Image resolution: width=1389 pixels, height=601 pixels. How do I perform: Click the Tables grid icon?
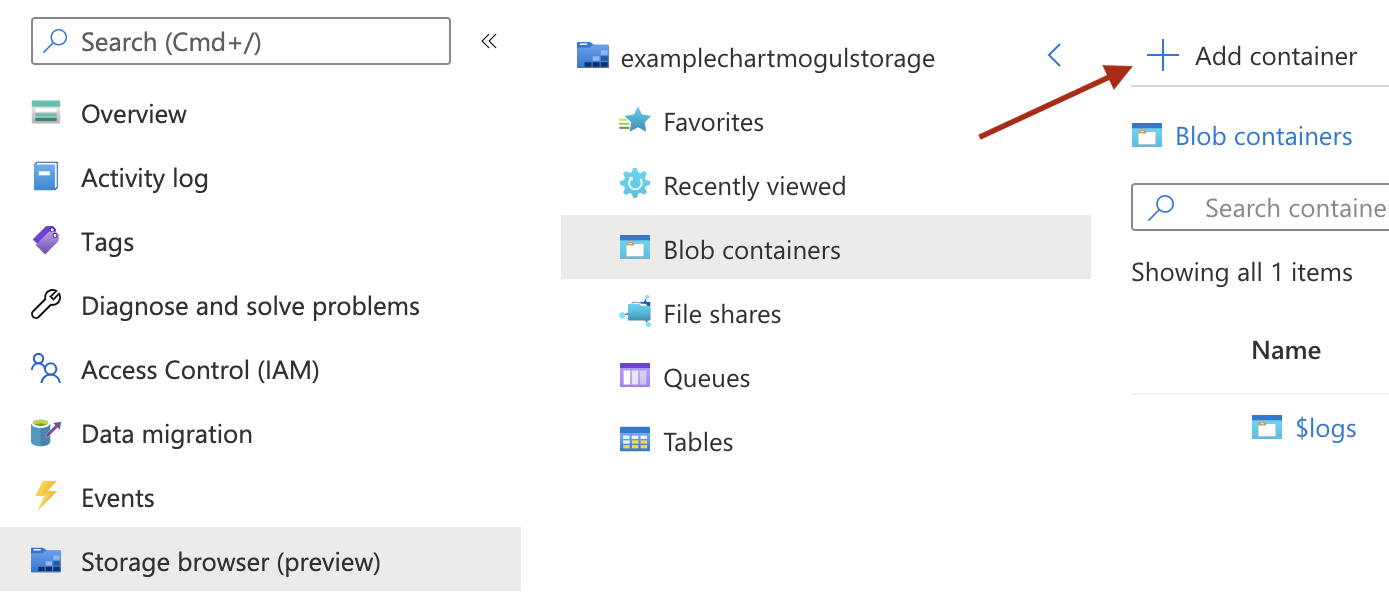(x=635, y=441)
